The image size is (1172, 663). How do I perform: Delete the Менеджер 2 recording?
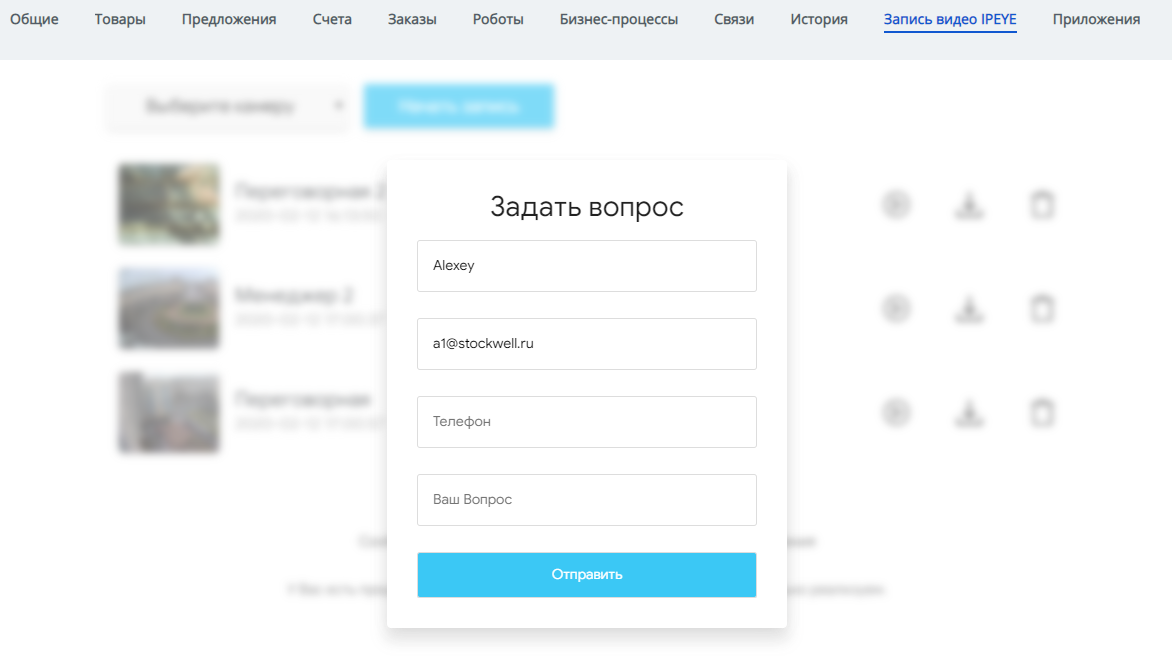click(x=1042, y=308)
